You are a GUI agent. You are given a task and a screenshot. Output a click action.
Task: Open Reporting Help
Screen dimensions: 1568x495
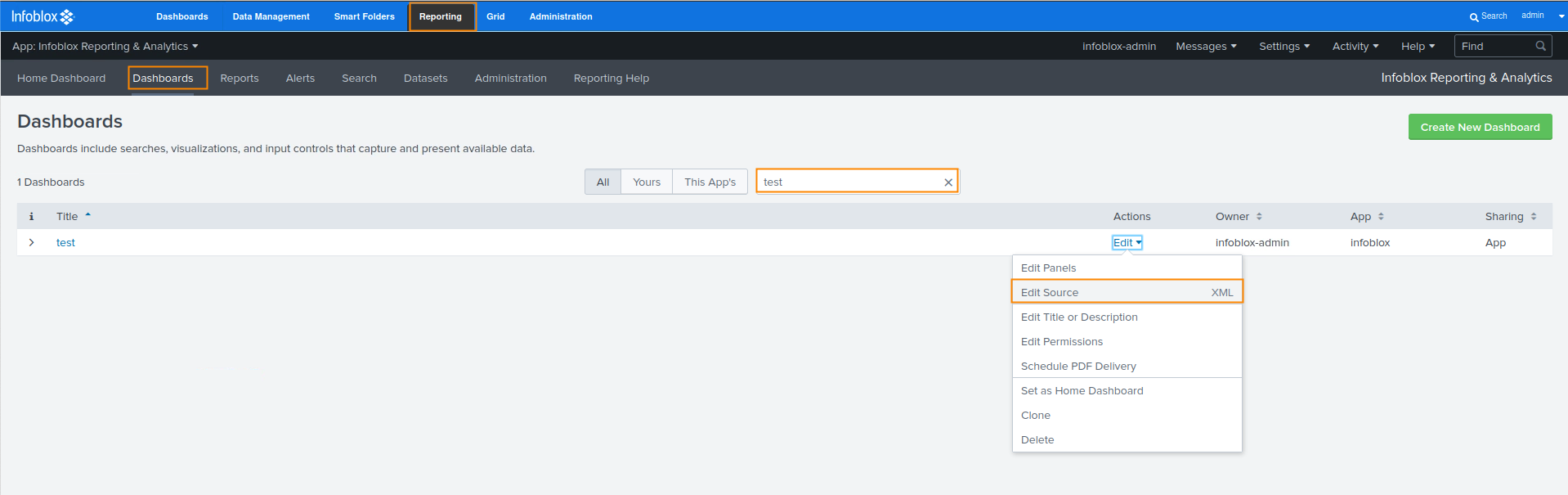pos(612,79)
